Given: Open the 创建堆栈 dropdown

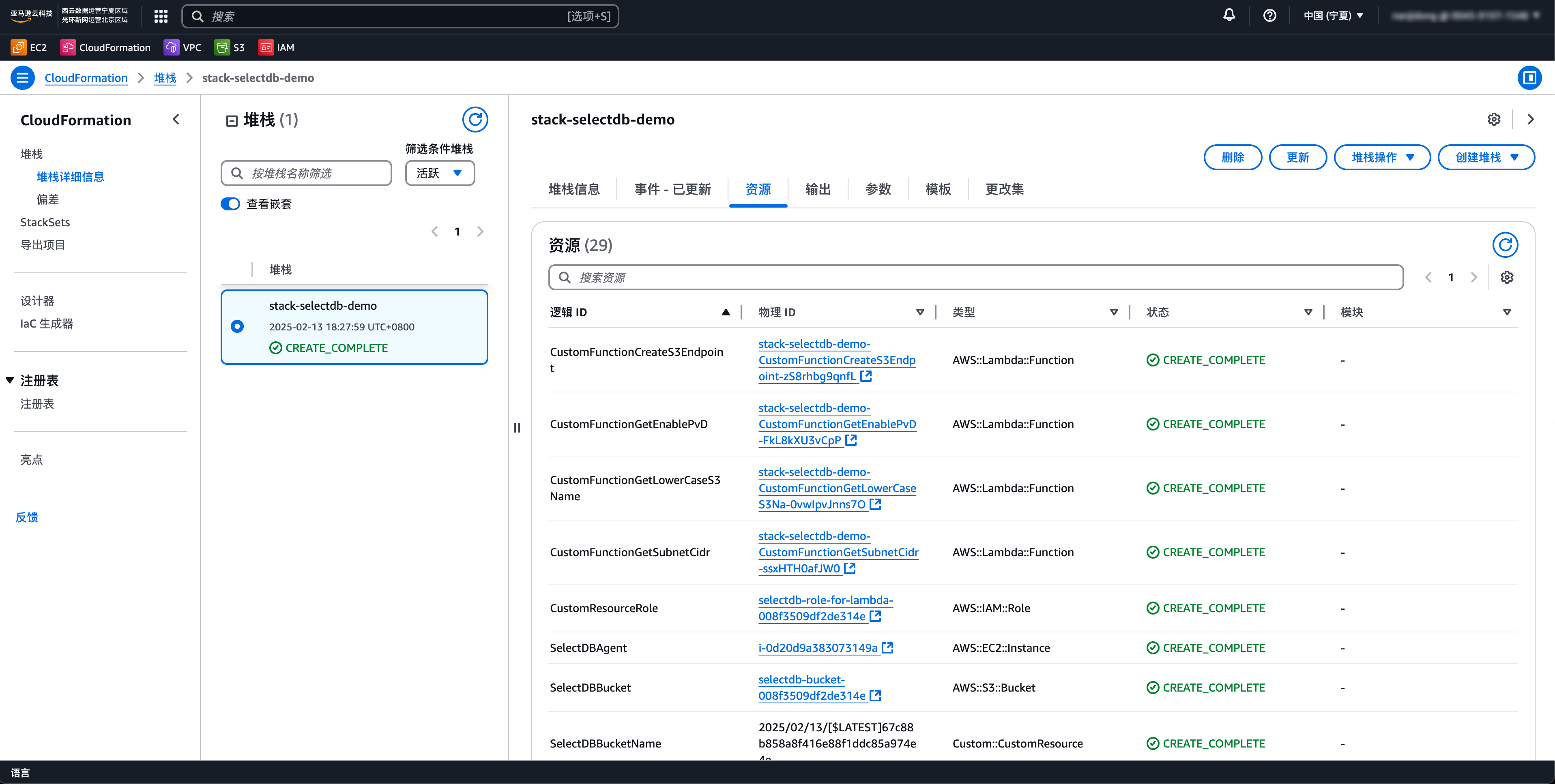Looking at the screenshot, I should coord(1486,158).
